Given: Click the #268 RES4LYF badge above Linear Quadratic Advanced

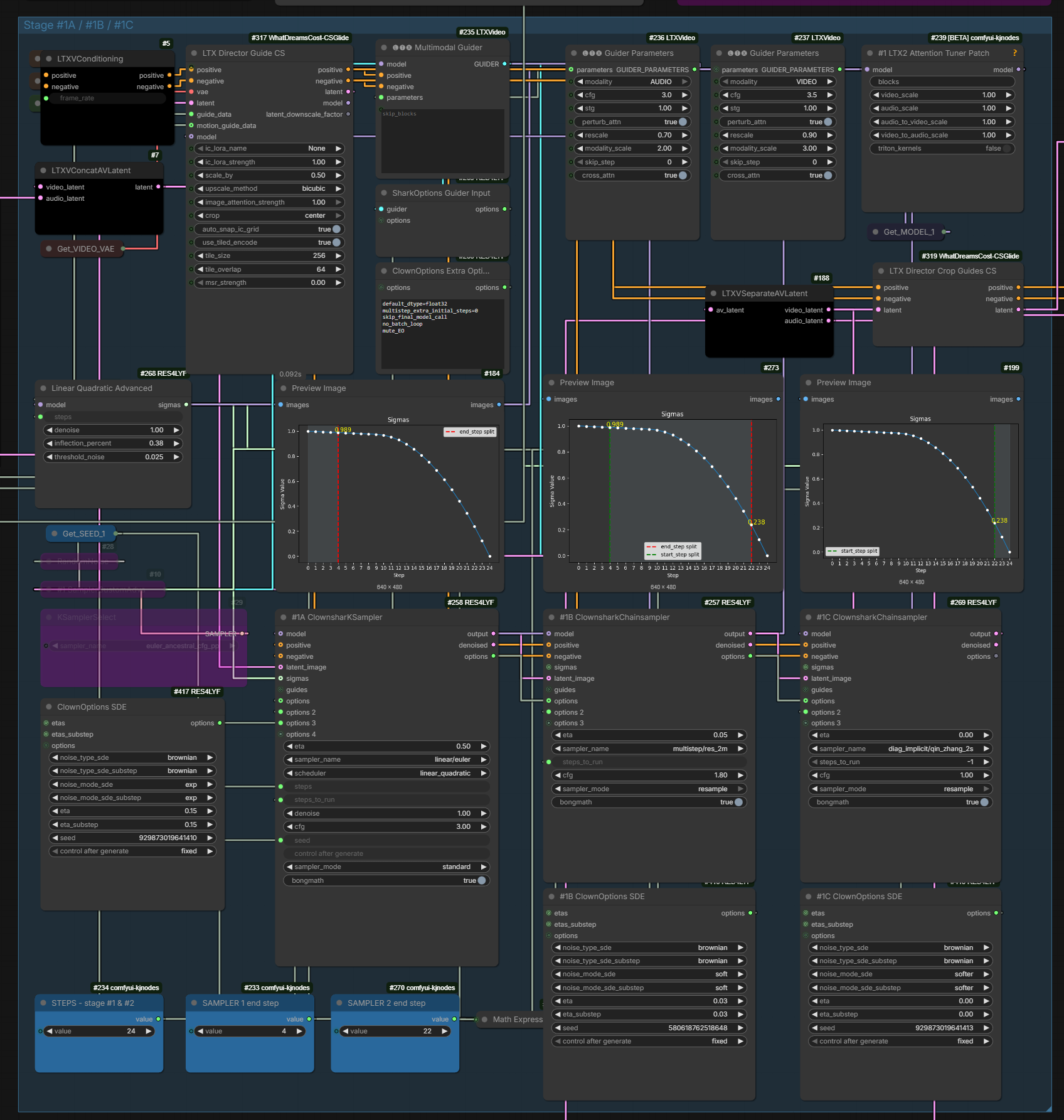Looking at the screenshot, I should 163,373.
